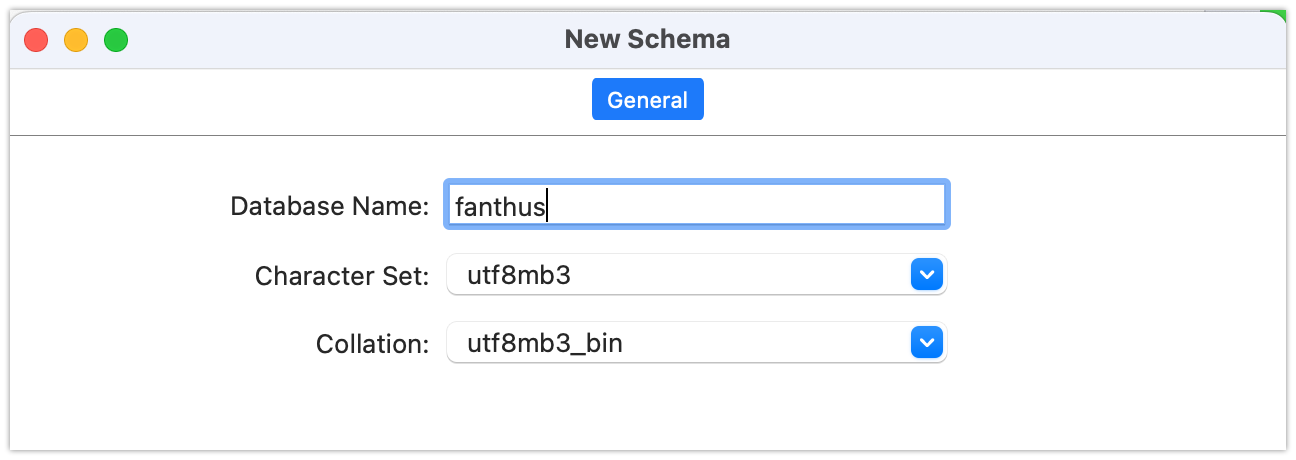Click blank title bar right of New Schema
The height and width of the screenshot is (460, 1296).
click(1000, 40)
